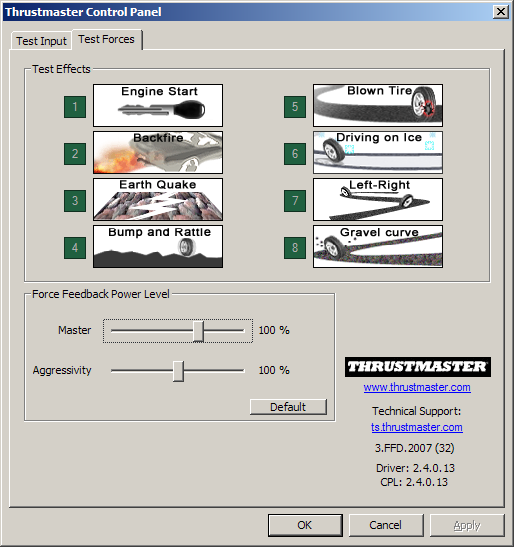514x547 pixels.
Task: Click the Driving on Ice effect
Action: pos(378,152)
